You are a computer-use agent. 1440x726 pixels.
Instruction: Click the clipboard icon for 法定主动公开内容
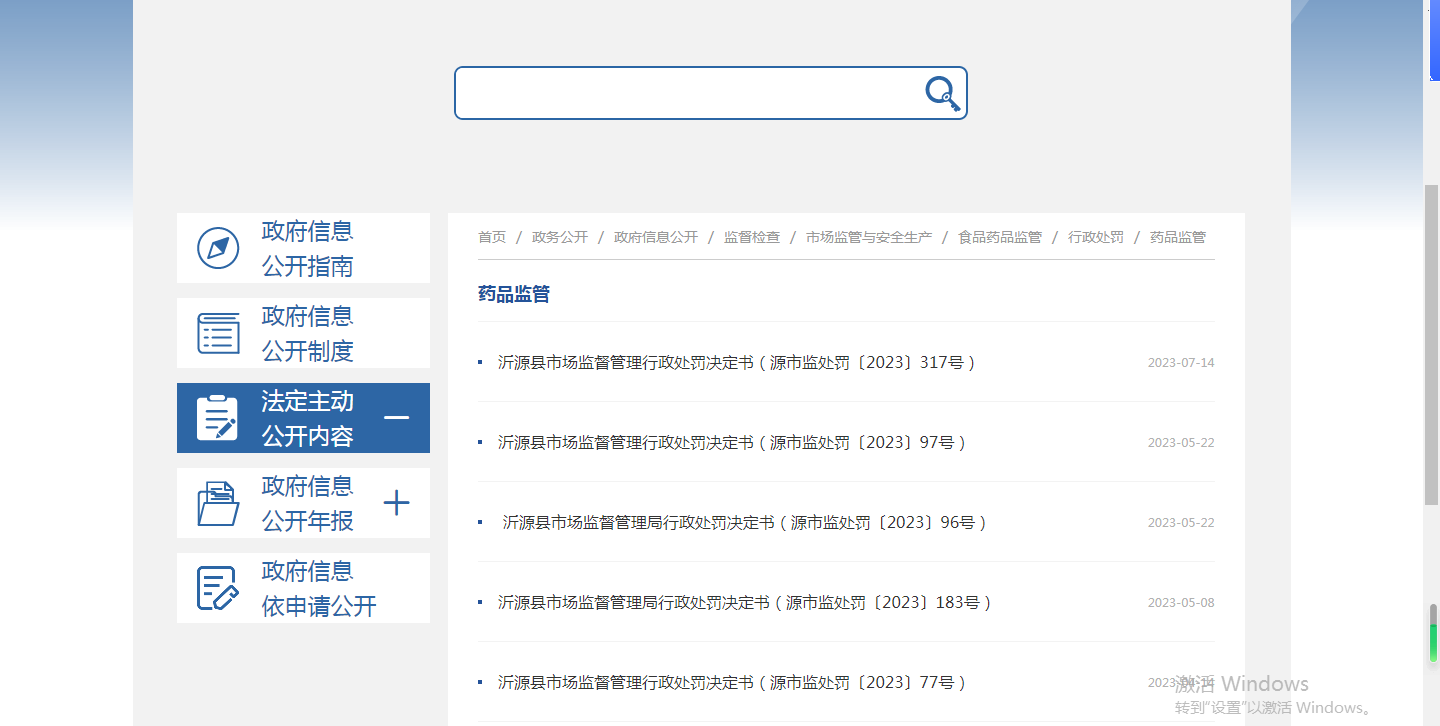pos(217,418)
